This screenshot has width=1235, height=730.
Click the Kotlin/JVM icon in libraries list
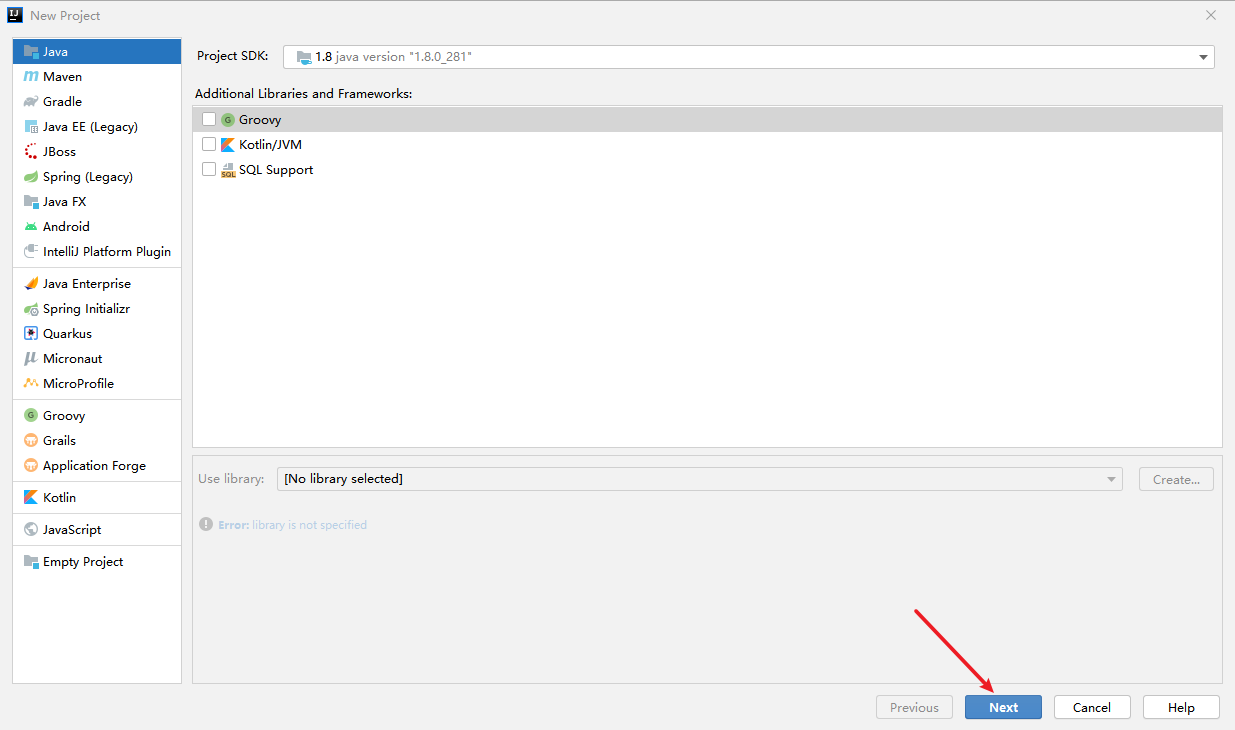point(227,144)
